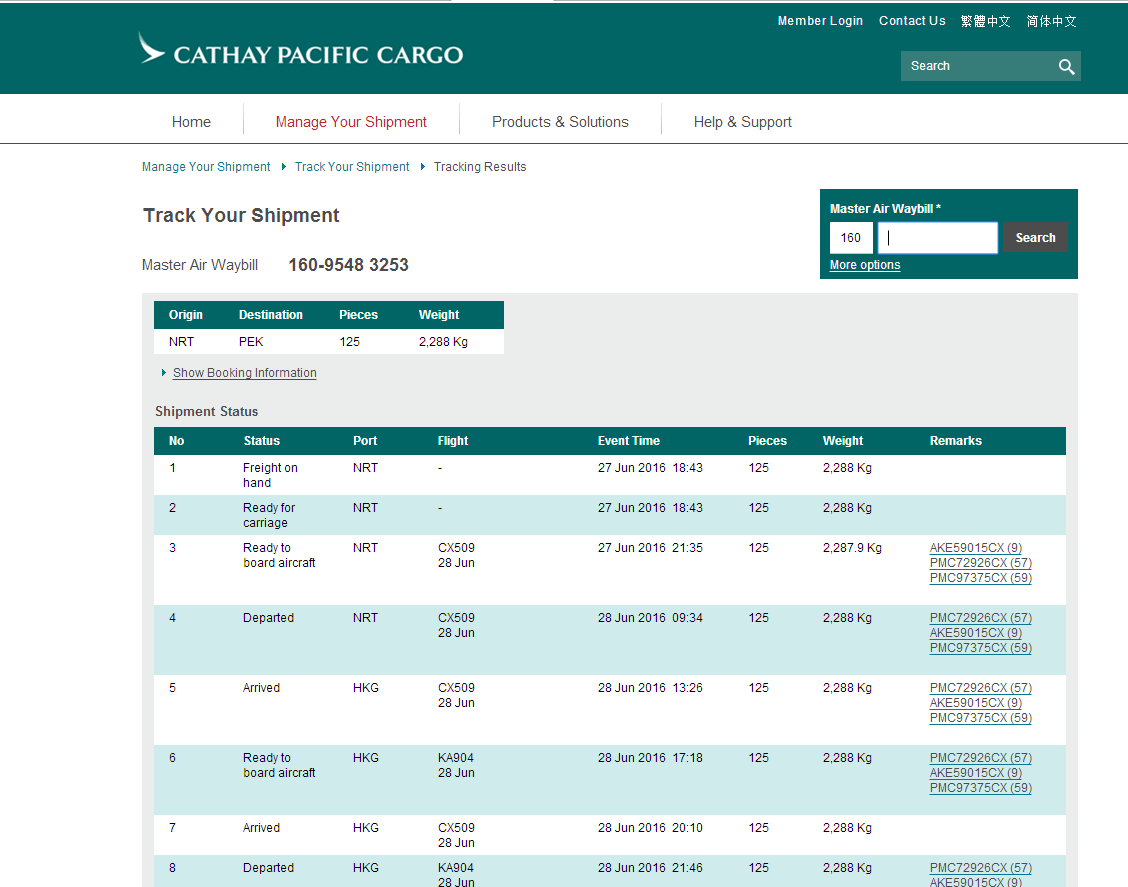The image size is (1128, 887).
Task: Open More options link
Action: click(865, 265)
